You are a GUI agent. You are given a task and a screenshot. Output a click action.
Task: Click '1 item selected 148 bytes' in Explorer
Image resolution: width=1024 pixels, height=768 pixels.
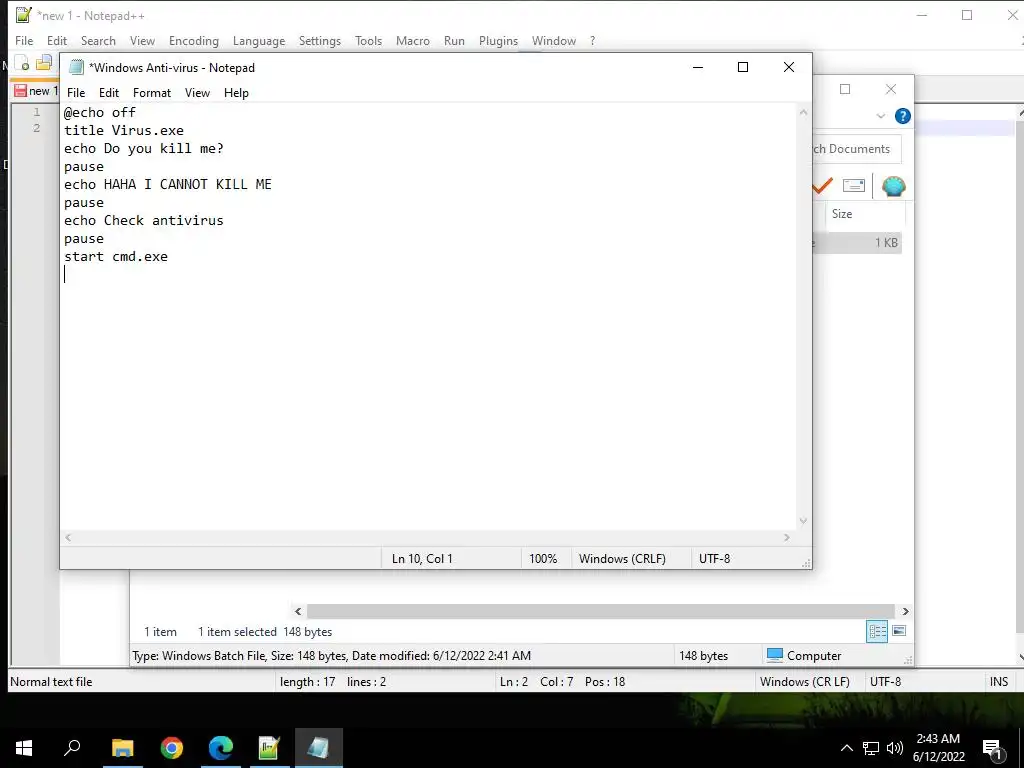[265, 632]
